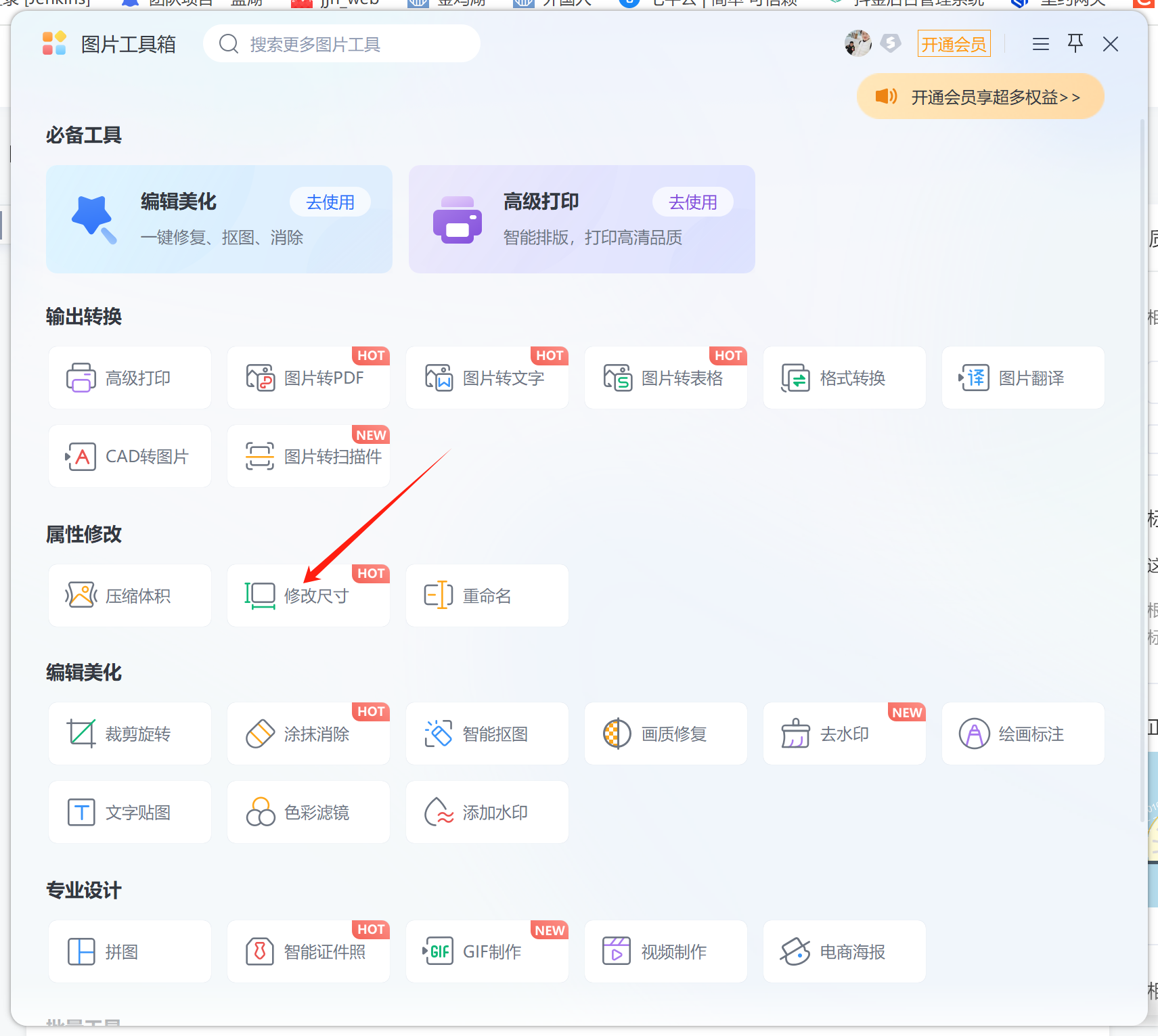This screenshot has width=1158, height=1036.
Task: Open the 图片转扫描件 tool
Action: click(x=309, y=456)
